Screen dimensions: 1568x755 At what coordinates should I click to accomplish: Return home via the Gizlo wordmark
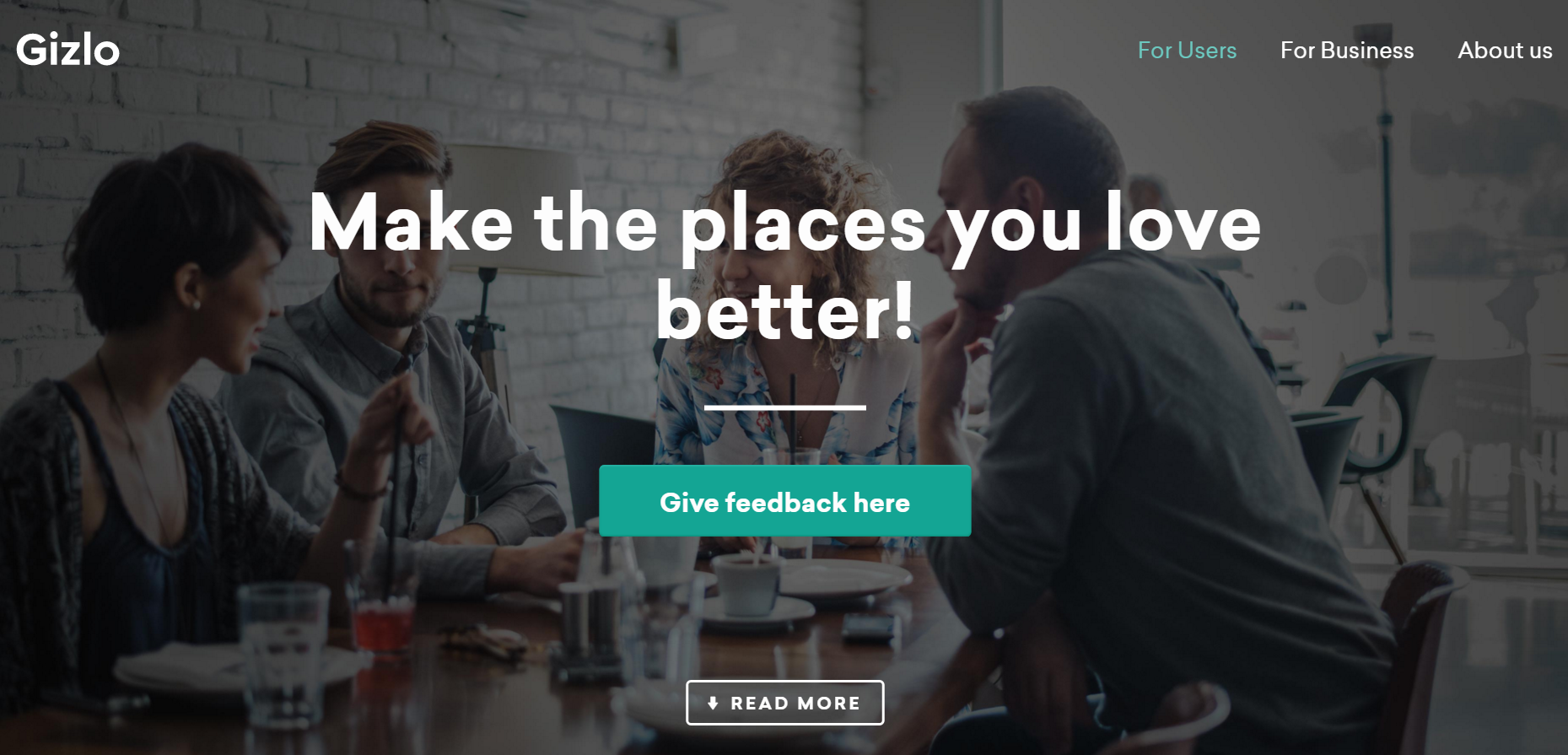coord(67,50)
